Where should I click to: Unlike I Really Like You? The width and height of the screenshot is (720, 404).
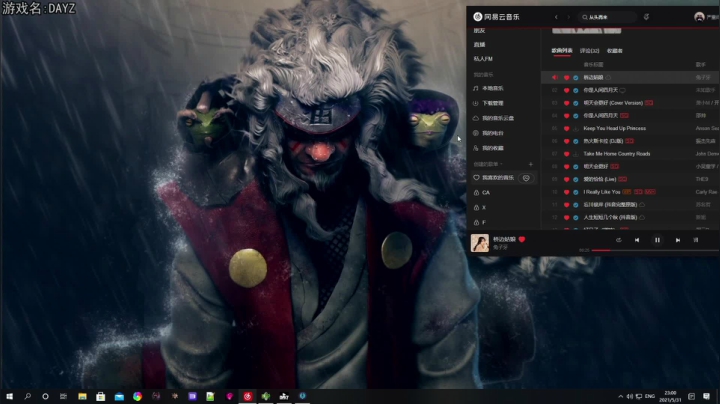click(567, 192)
